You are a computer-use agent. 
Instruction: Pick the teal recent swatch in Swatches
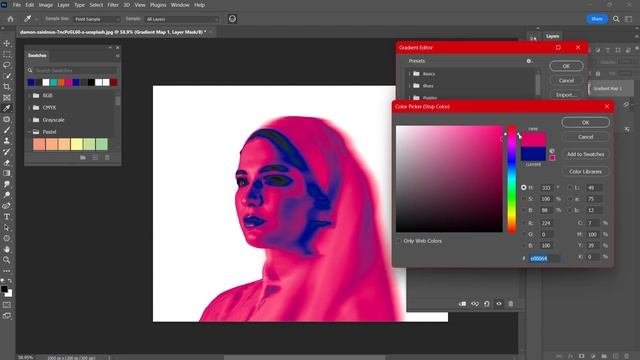[53, 82]
